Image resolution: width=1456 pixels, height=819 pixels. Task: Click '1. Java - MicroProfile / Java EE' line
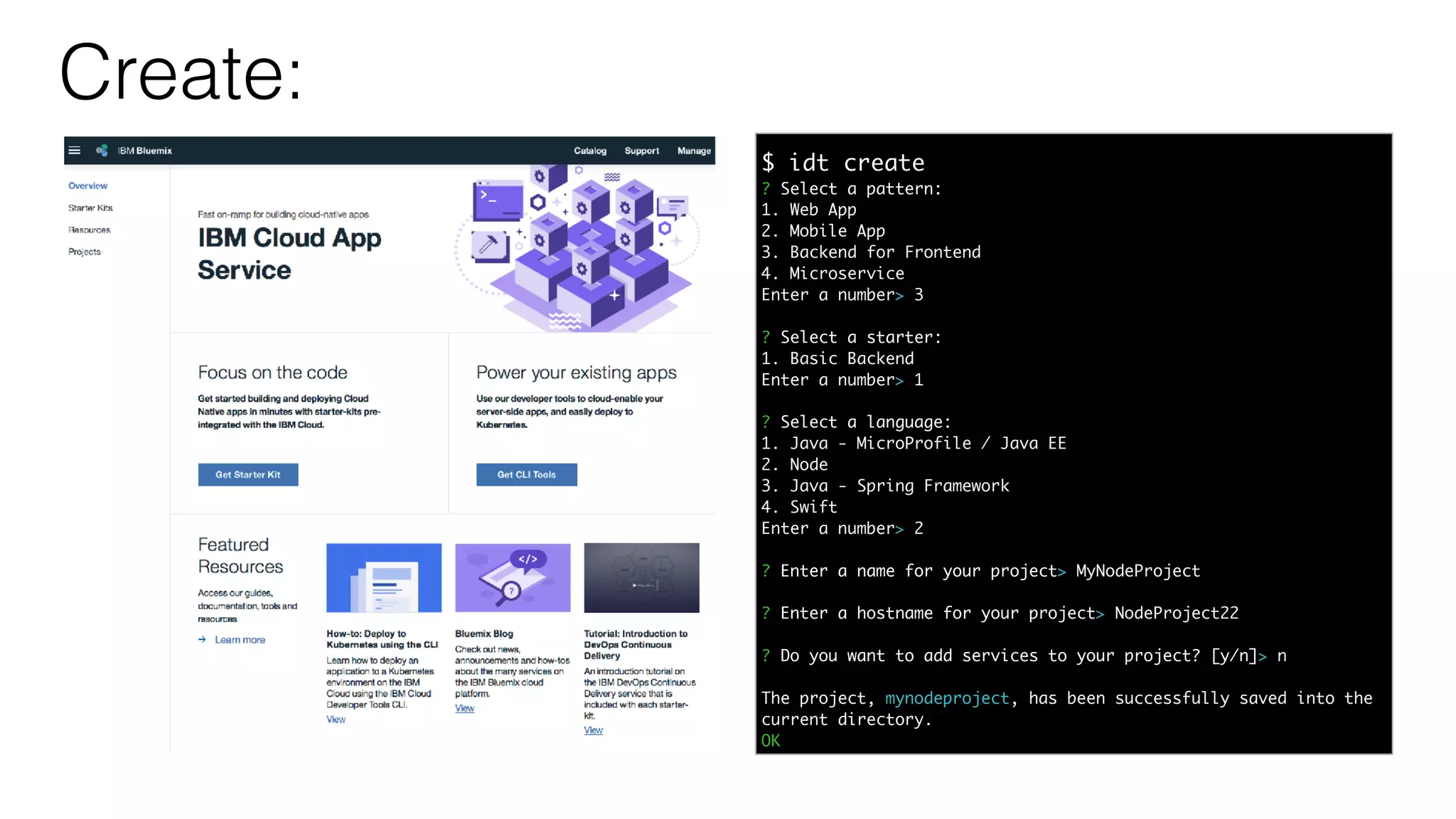914,444
